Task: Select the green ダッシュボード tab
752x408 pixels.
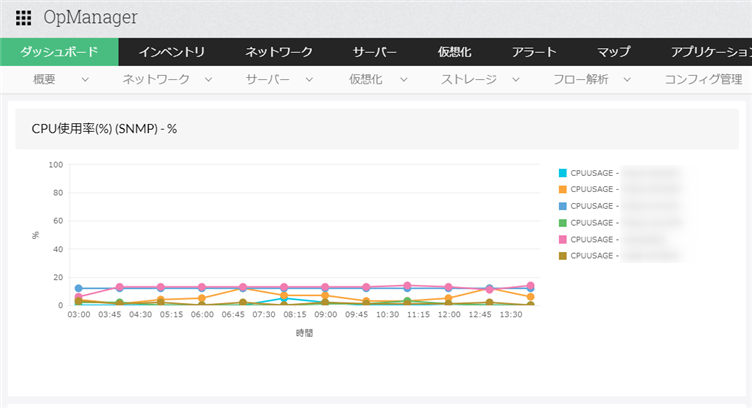Action: (x=59, y=52)
